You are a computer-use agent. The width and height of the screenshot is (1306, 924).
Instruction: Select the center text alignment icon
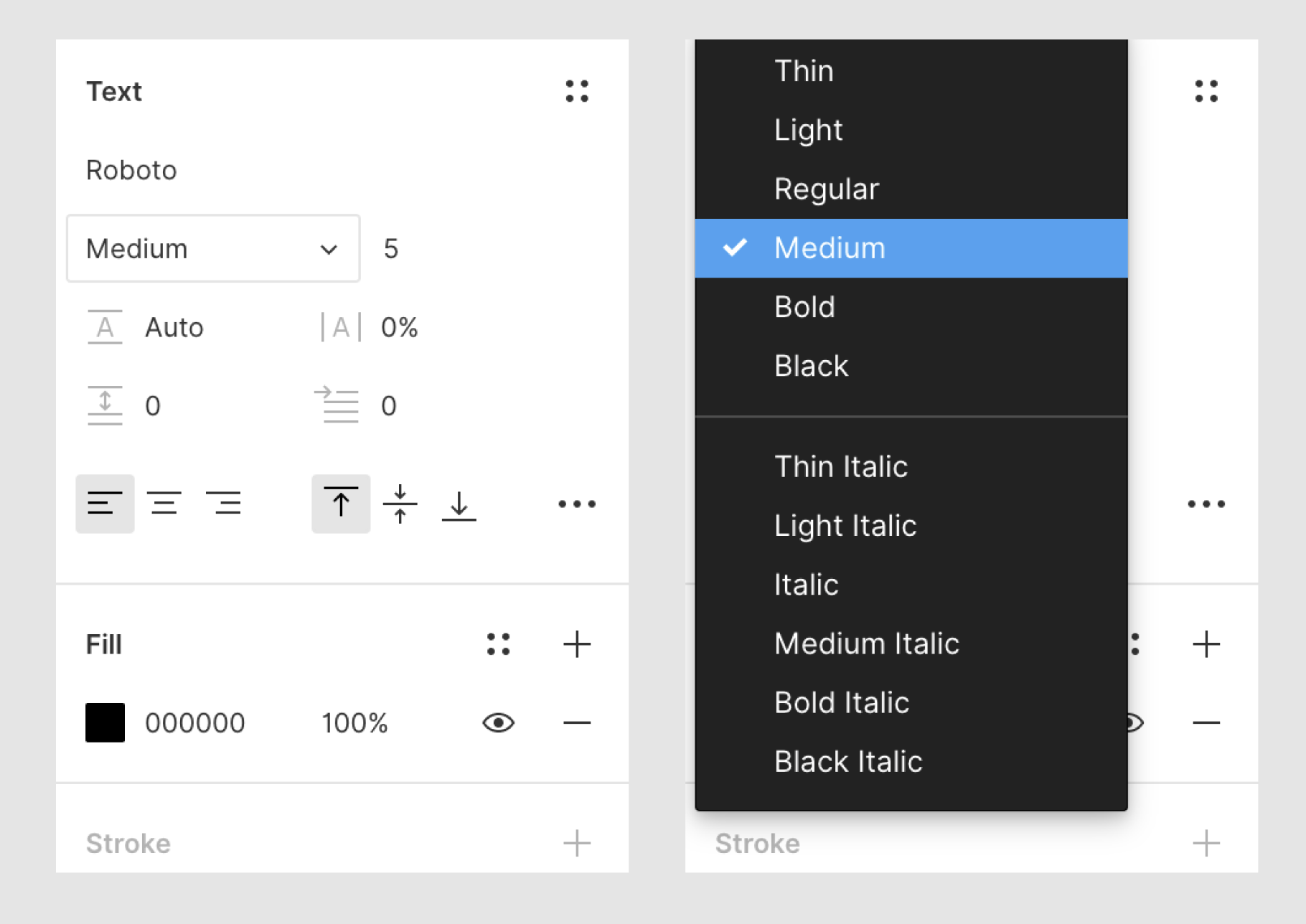(x=164, y=504)
